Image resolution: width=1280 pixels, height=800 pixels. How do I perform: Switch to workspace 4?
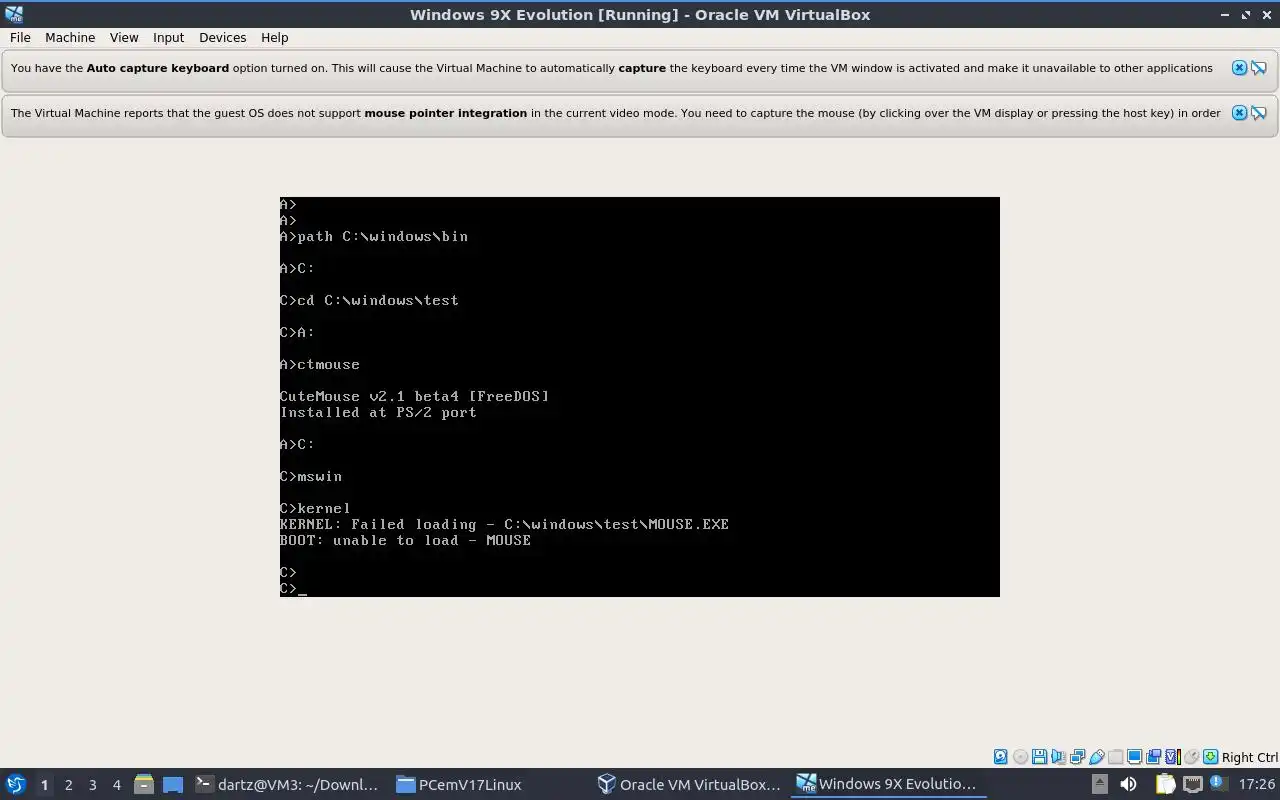point(116,785)
